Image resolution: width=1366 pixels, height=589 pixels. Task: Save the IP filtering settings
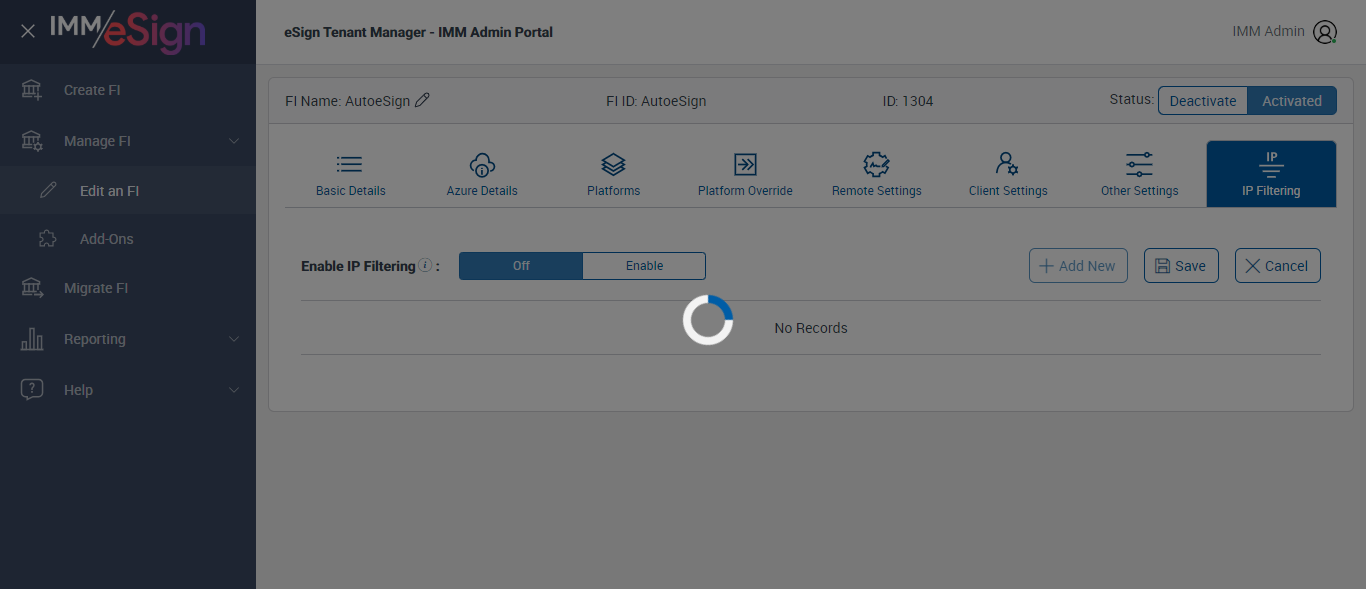point(1181,266)
